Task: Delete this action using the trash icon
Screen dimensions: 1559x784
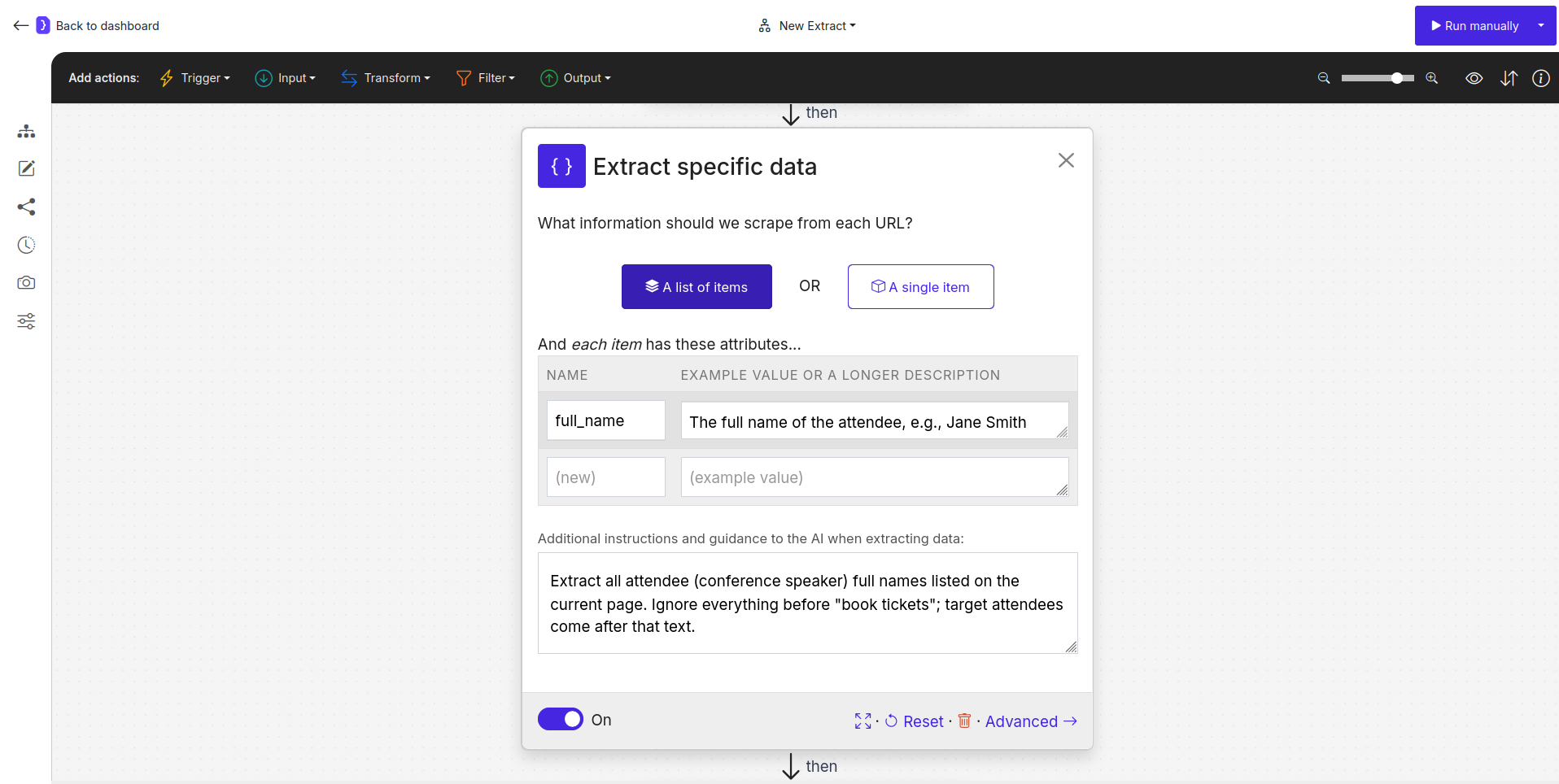Action: pyautogui.click(x=964, y=721)
